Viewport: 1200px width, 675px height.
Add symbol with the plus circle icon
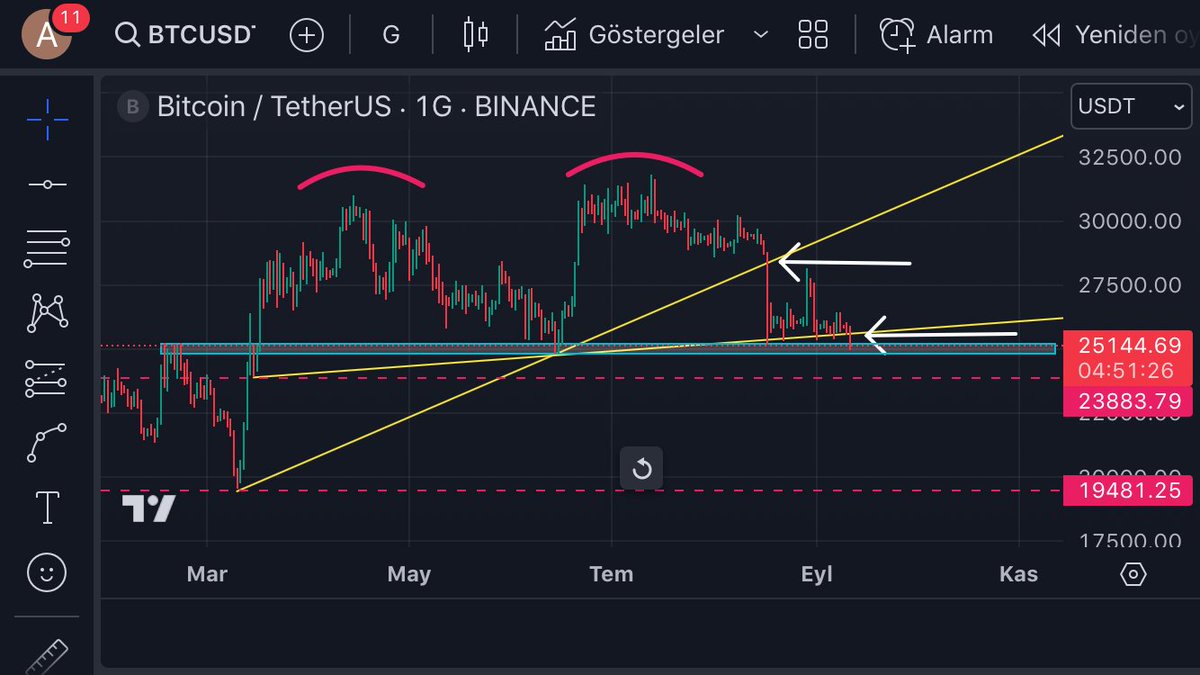(307, 35)
